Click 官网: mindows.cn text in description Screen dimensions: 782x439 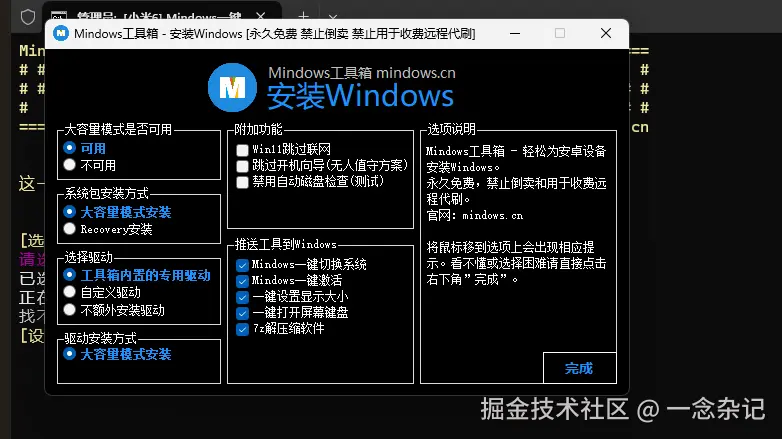pos(474,216)
